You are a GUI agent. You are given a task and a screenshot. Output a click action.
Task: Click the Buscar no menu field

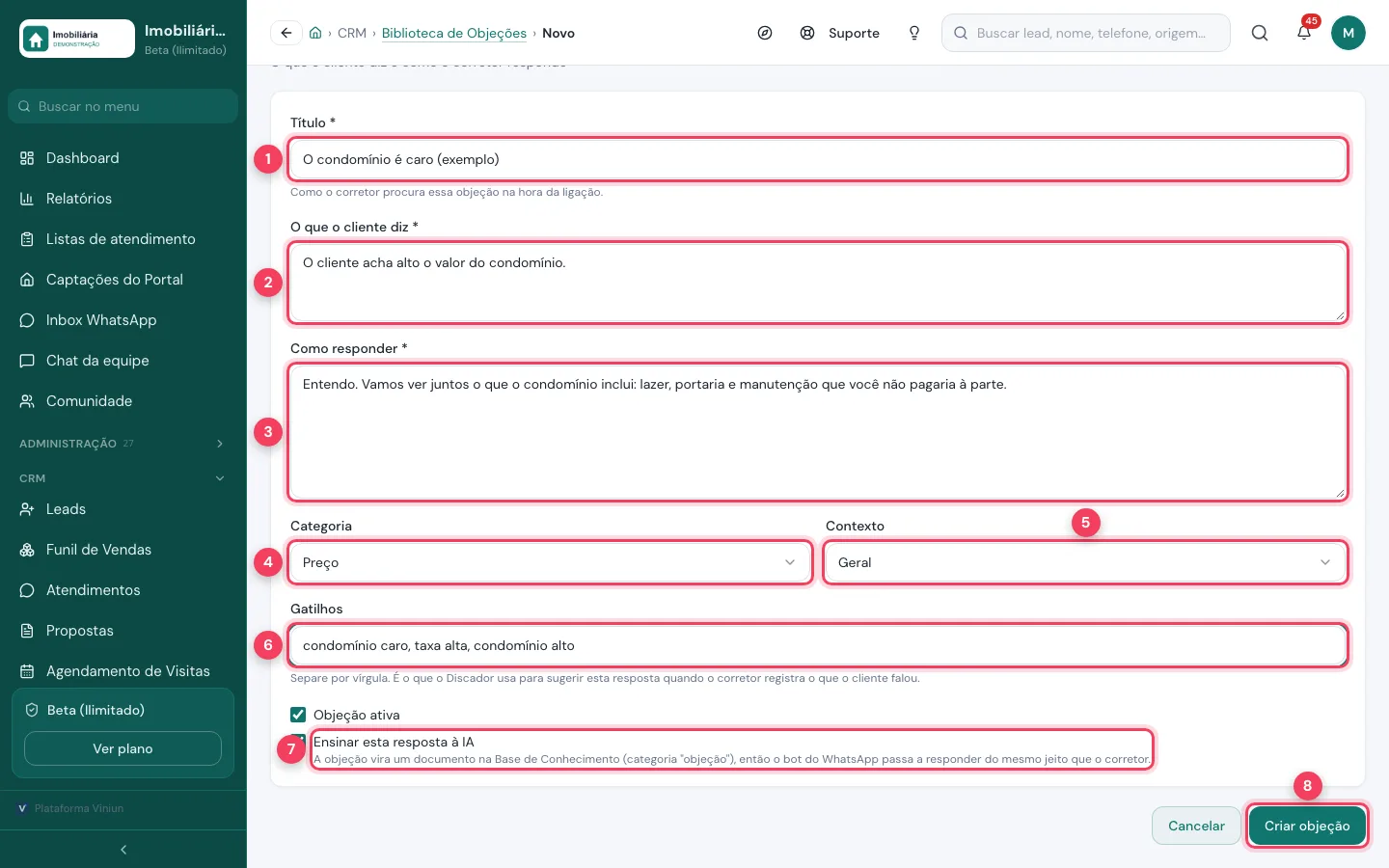click(123, 106)
